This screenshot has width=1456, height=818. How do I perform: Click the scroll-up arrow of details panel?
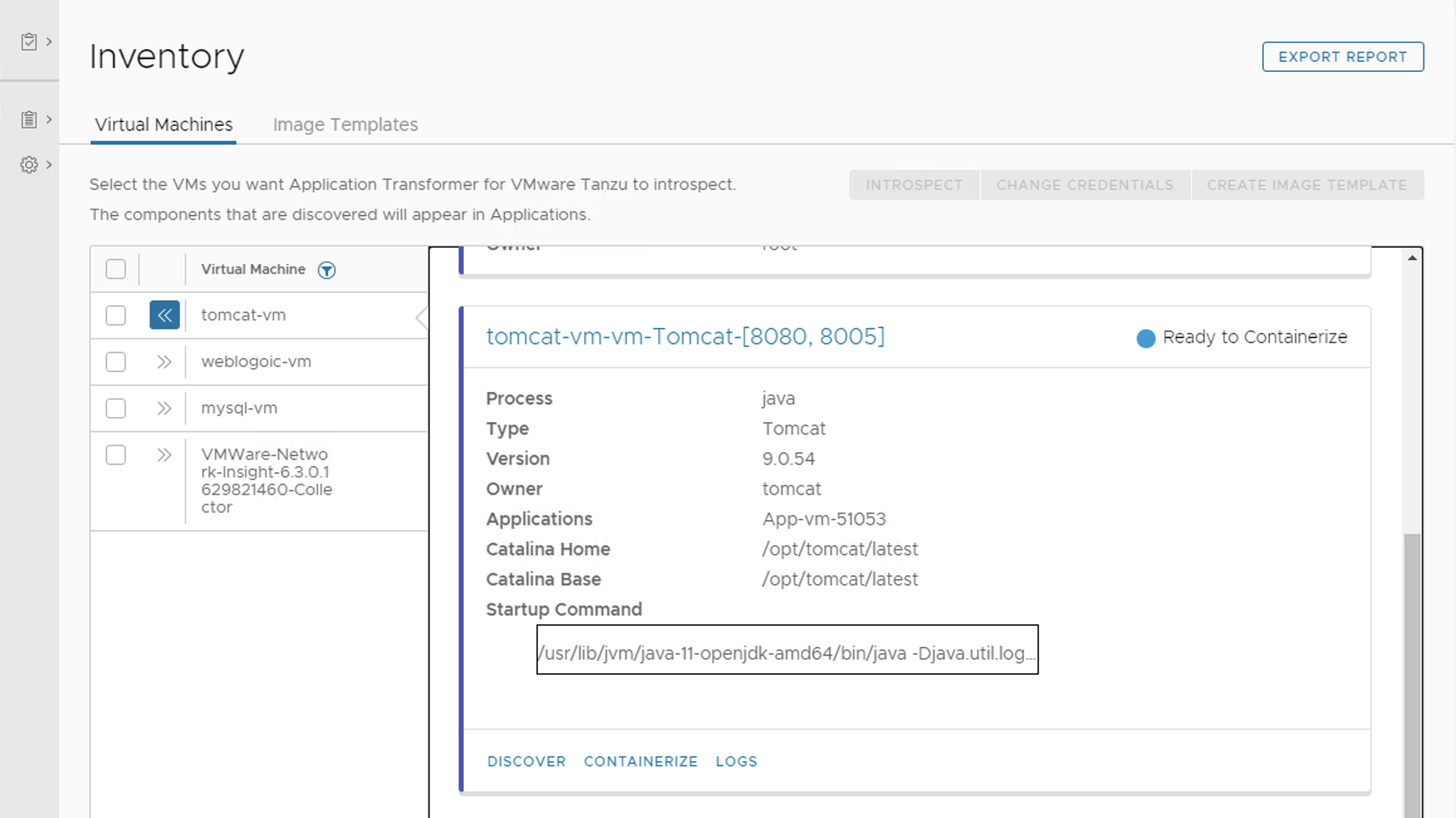pos(1412,258)
